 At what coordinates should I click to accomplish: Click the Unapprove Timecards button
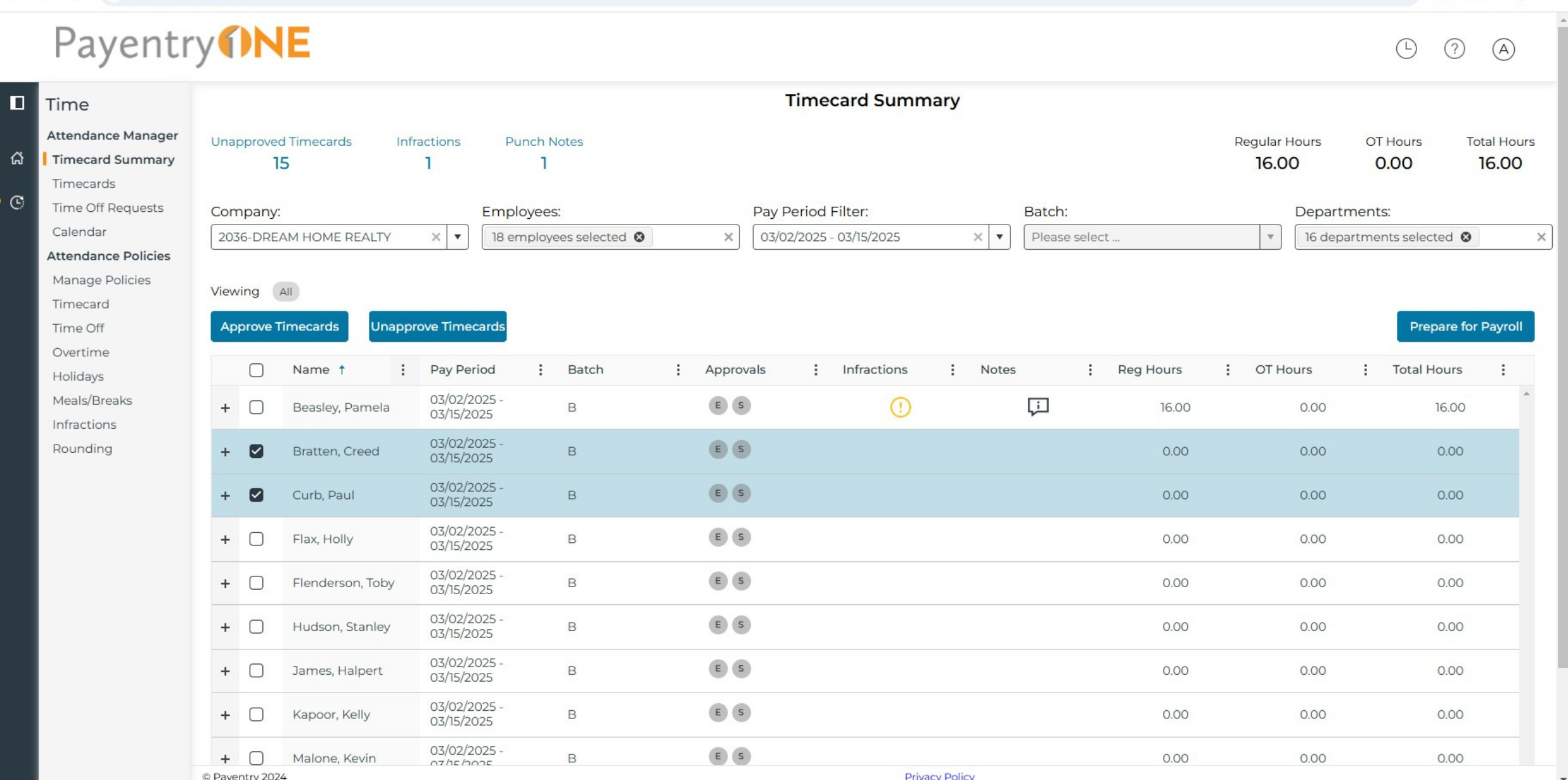(437, 327)
